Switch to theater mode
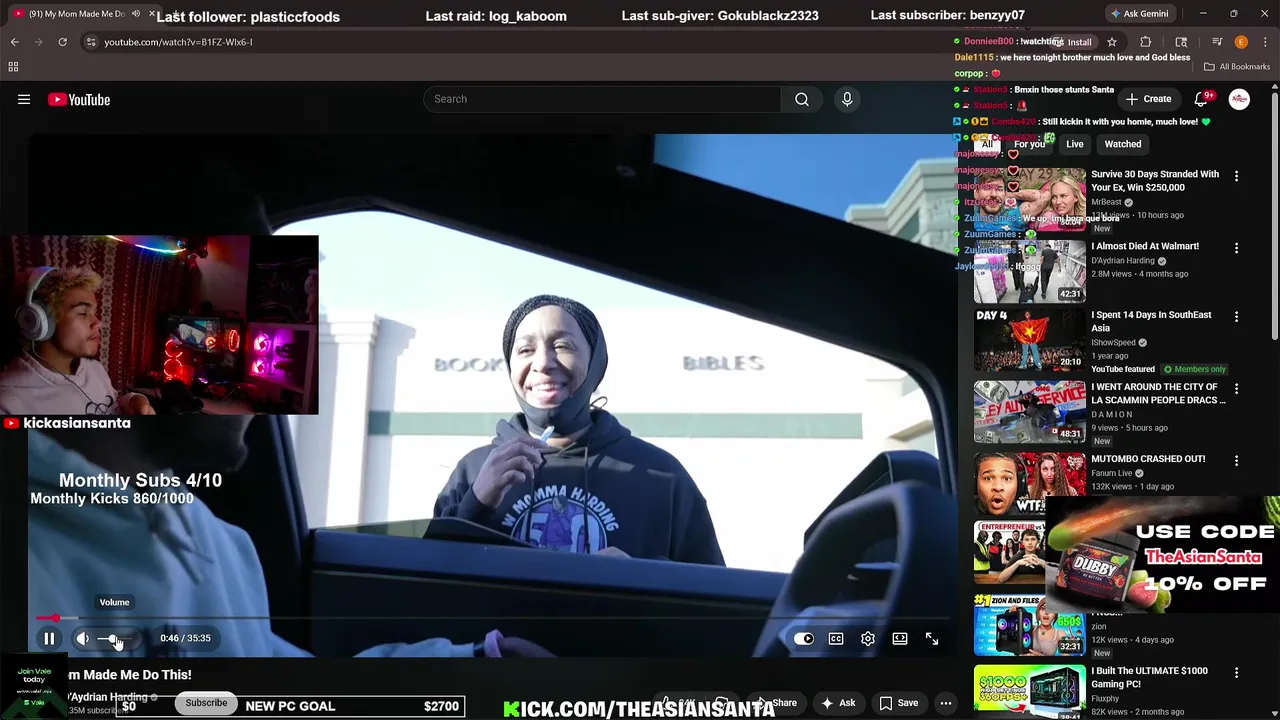The width and height of the screenshot is (1280, 720). click(x=900, y=638)
